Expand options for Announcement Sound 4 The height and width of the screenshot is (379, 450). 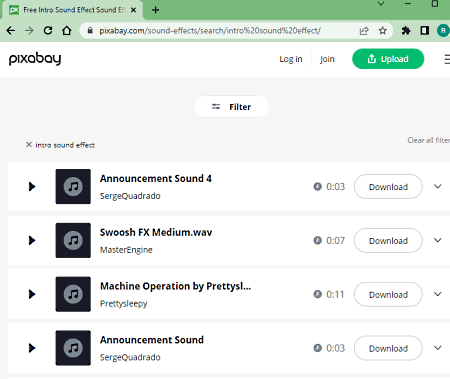pos(438,186)
